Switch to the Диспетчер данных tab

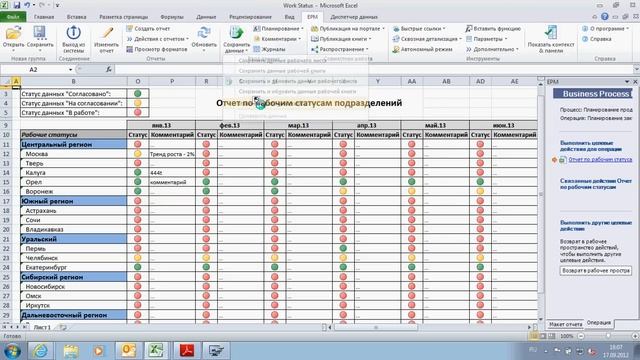pos(354,17)
